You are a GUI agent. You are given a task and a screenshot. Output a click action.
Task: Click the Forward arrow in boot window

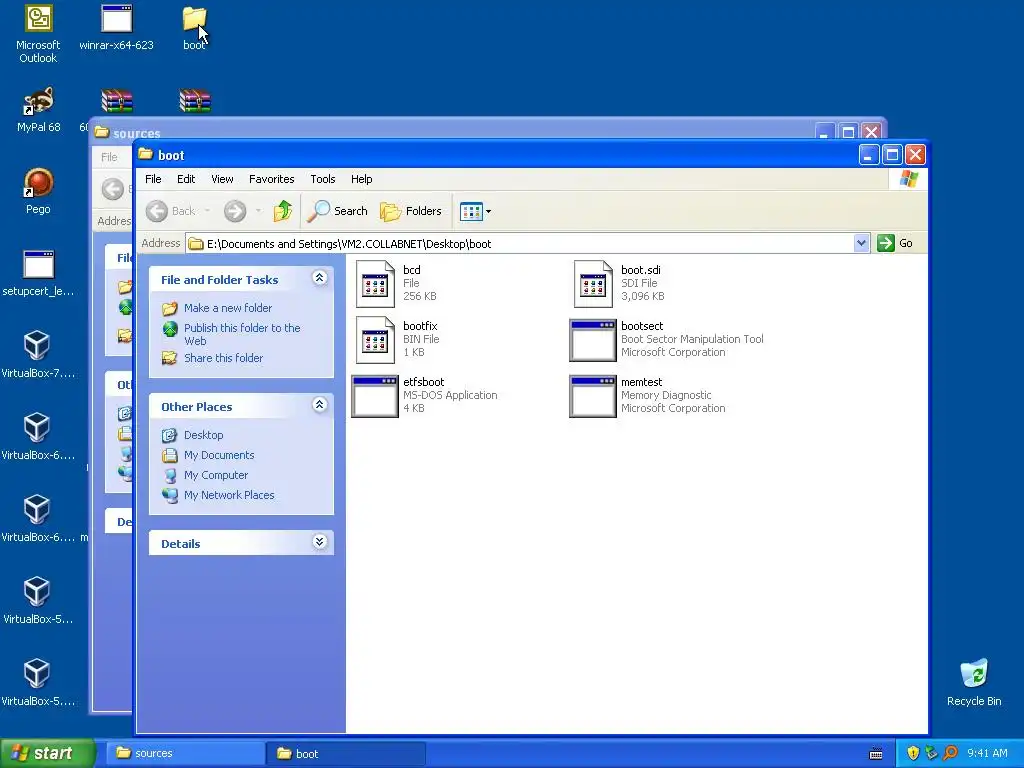(235, 211)
